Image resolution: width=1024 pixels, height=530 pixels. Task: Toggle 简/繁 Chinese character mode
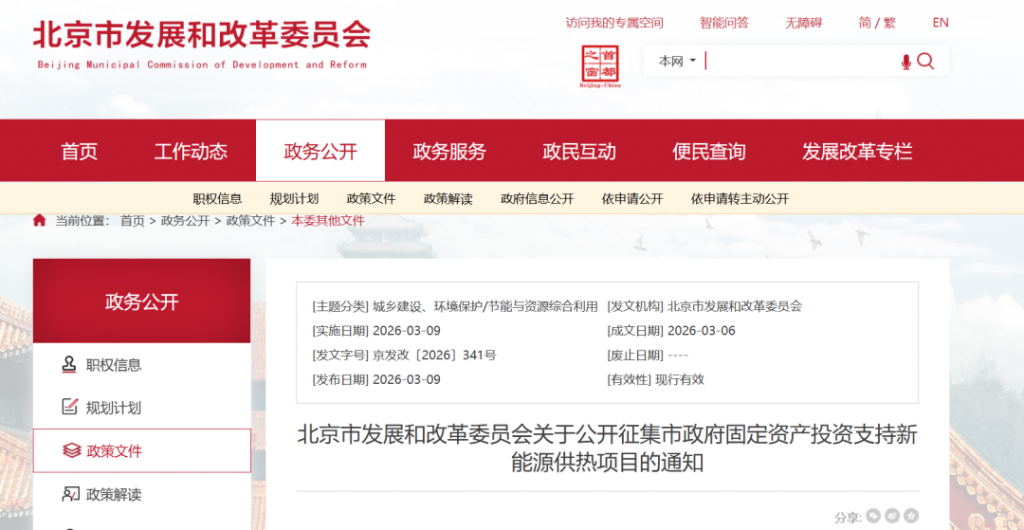pyautogui.click(x=877, y=23)
